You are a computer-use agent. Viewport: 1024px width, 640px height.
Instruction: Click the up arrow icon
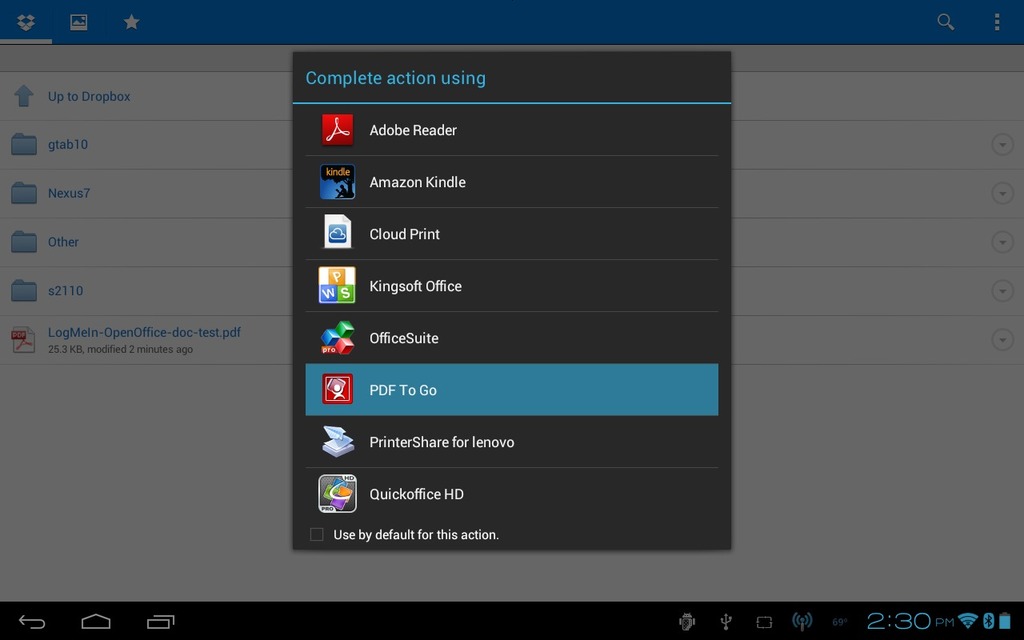pyautogui.click(x=24, y=95)
